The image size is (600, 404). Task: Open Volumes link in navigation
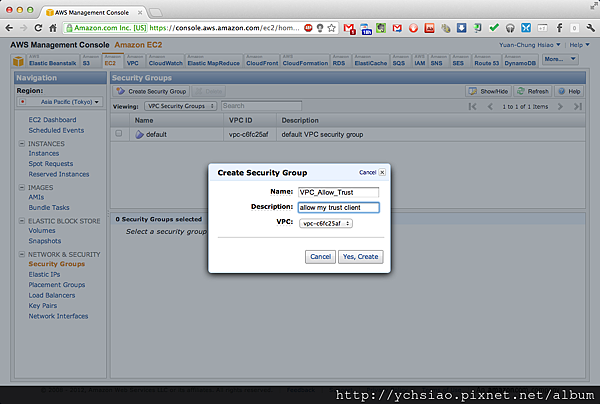42,231
